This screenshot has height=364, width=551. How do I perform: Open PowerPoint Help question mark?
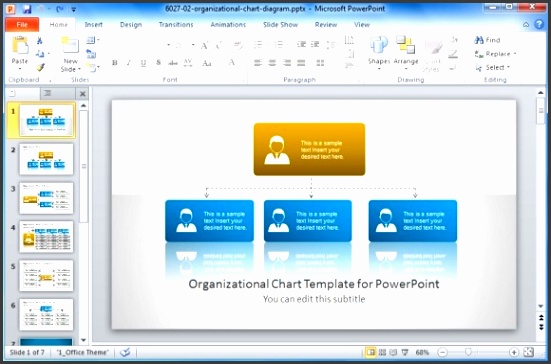[x=539, y=24]
